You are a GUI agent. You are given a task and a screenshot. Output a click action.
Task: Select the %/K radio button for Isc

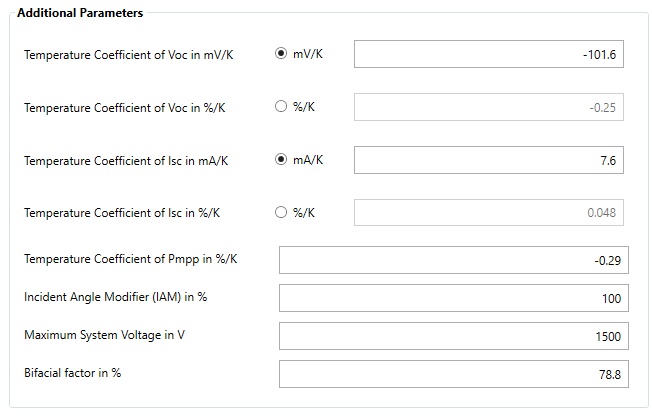pos(281,213)
